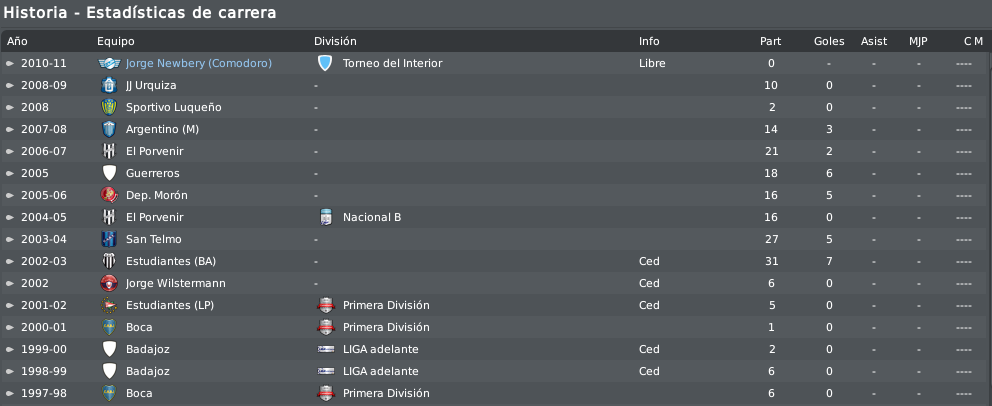Expand the 1997-98 season row arrow
Viewport: 992px width, 406px height.
coord(10,393)
